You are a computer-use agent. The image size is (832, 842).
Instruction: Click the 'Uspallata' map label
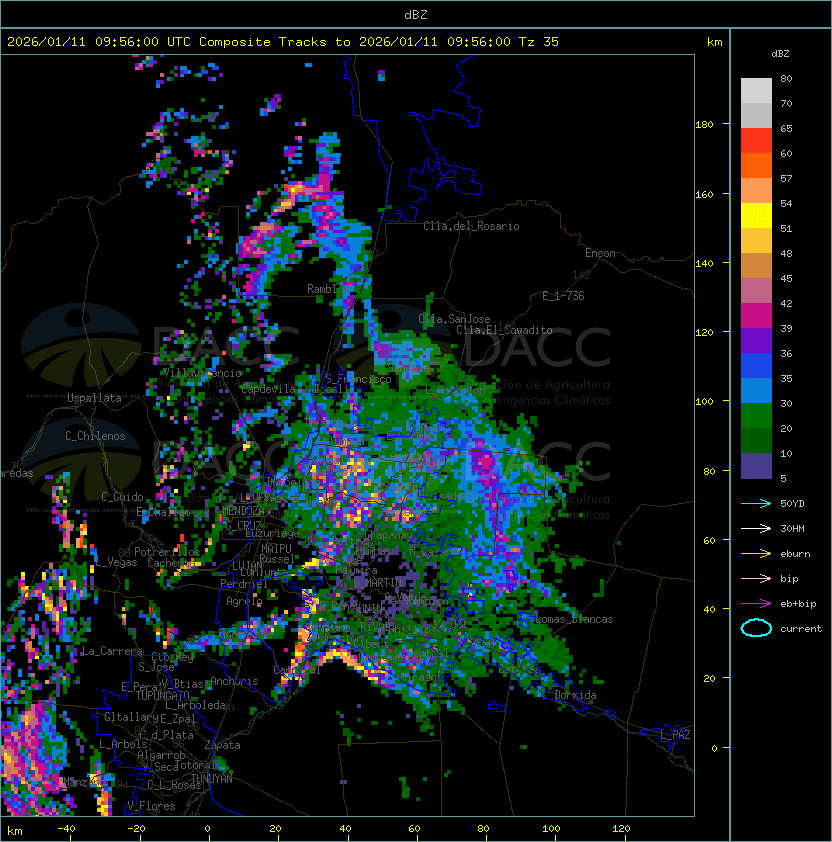94,398
